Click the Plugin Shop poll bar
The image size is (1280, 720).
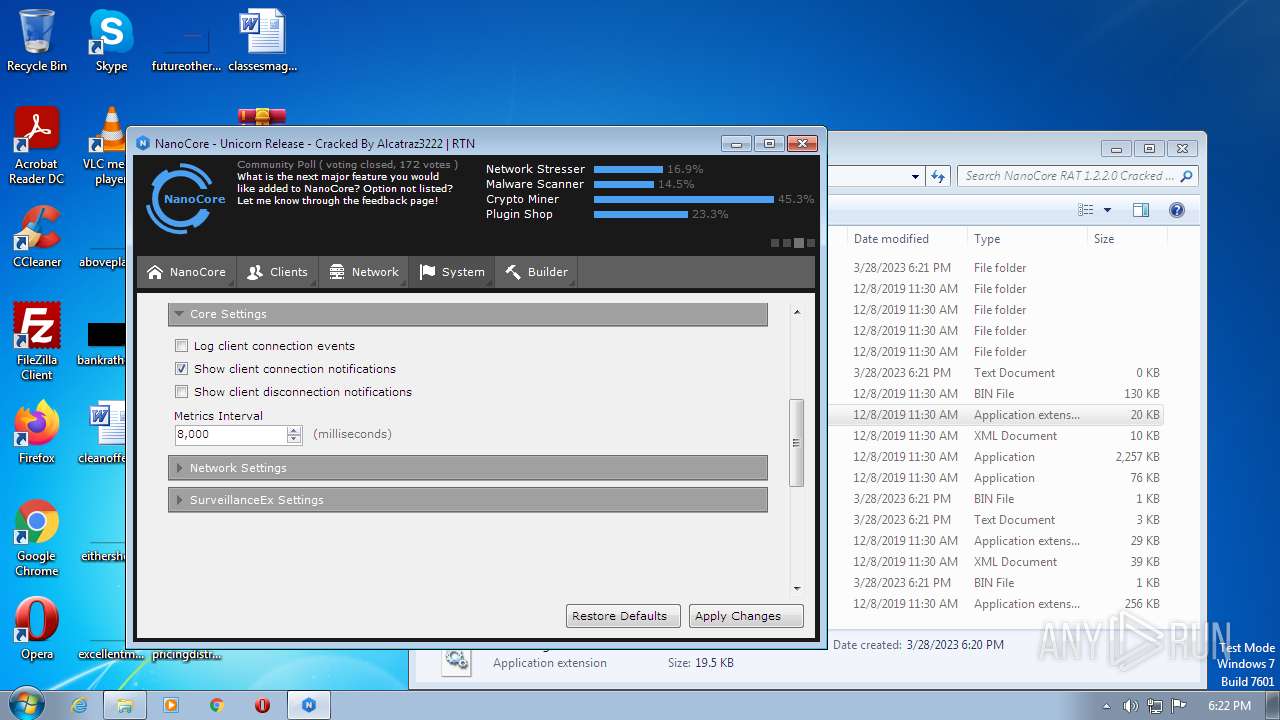(641, 214)
